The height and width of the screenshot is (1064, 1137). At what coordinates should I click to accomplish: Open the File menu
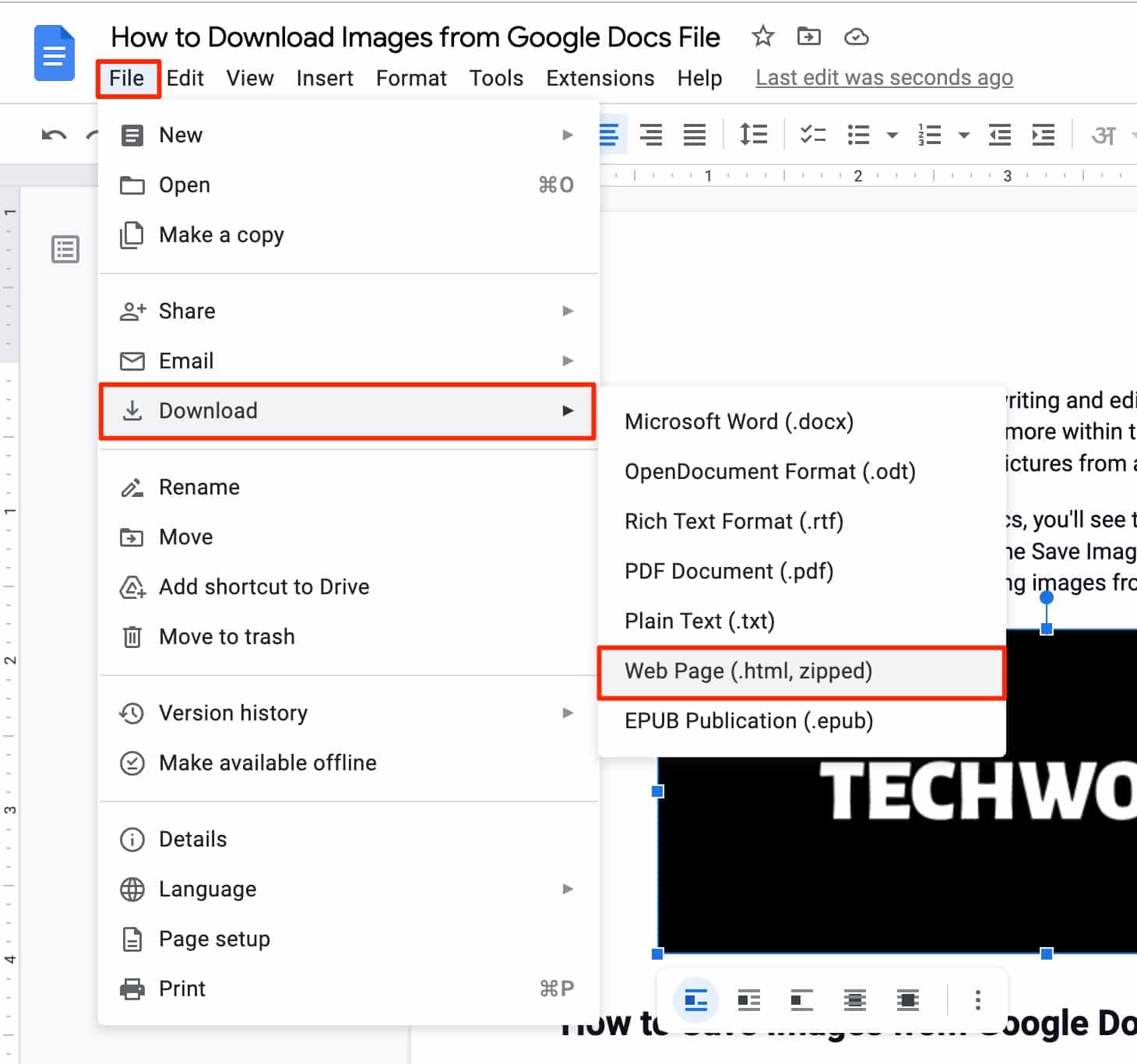coord(127,78)
